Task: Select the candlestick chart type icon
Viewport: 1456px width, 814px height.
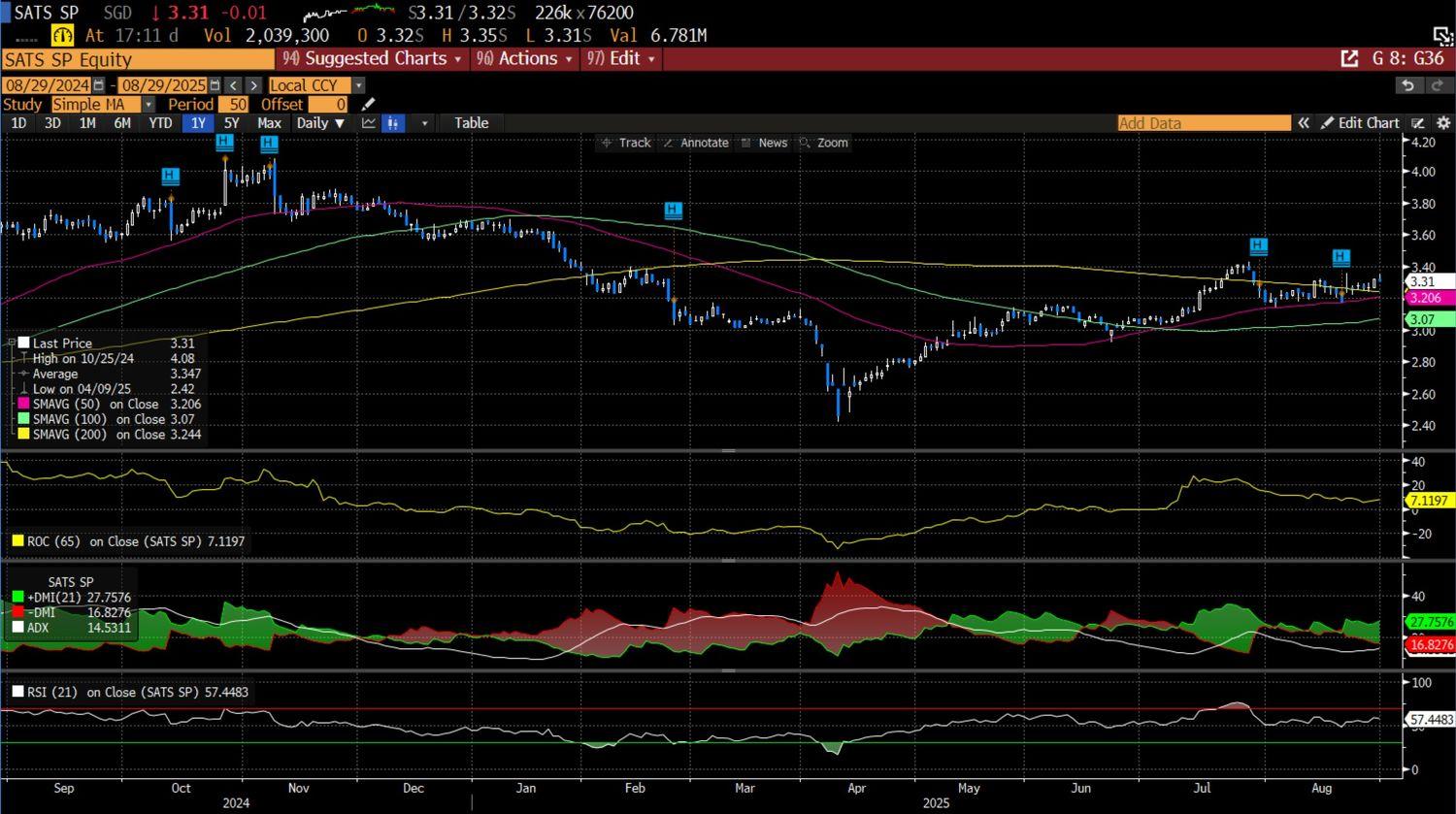Action: click(x=393, y=123)
